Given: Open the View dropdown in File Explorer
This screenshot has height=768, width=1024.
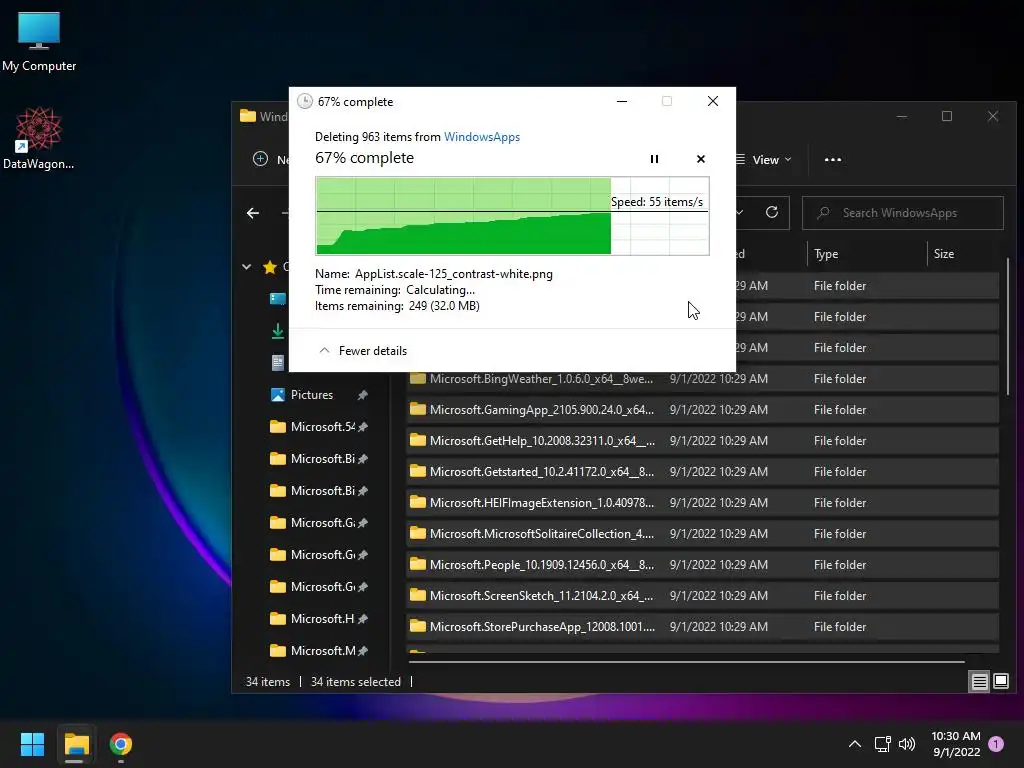Looking at the screenshot, I should pos(763,159).
